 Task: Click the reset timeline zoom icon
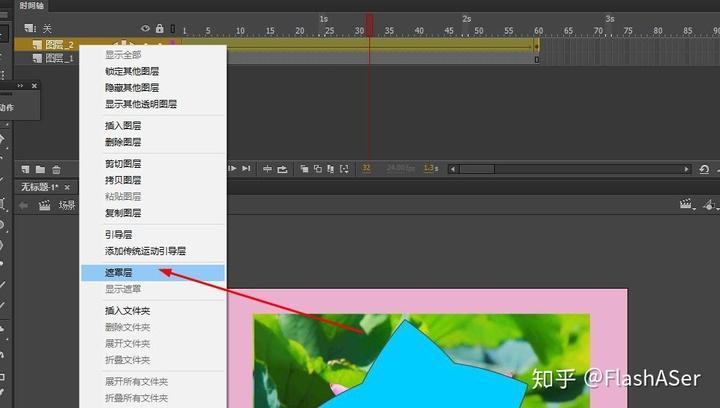(x=704, y=169)
